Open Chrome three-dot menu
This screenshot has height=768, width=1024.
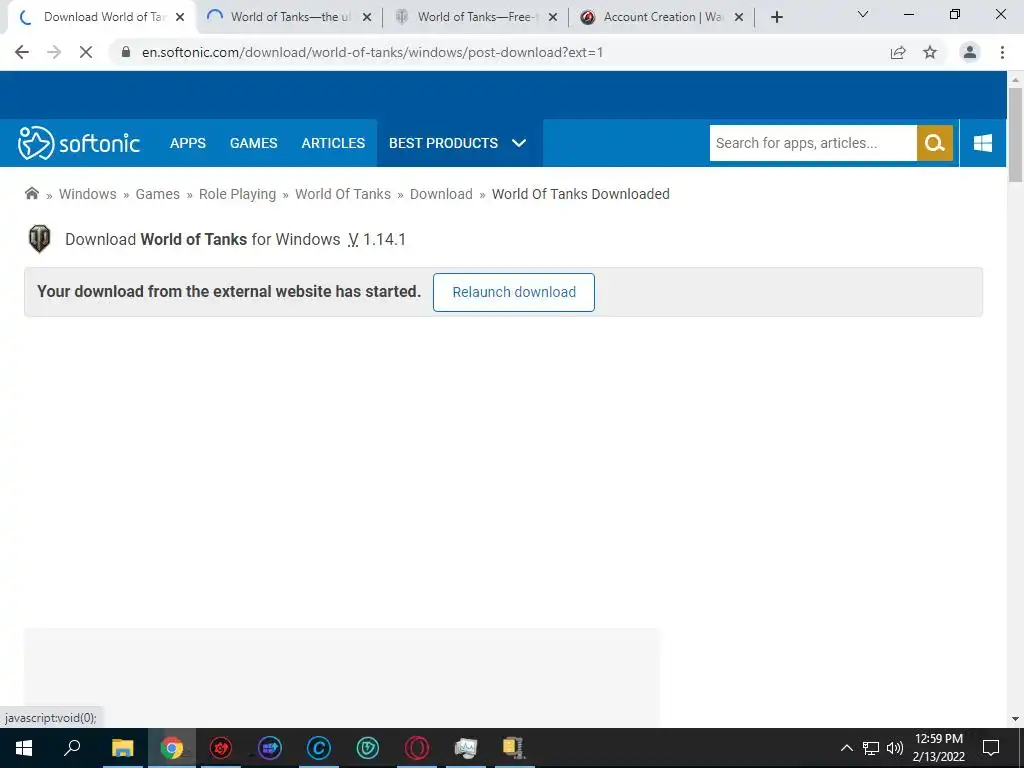(1002, 52)
